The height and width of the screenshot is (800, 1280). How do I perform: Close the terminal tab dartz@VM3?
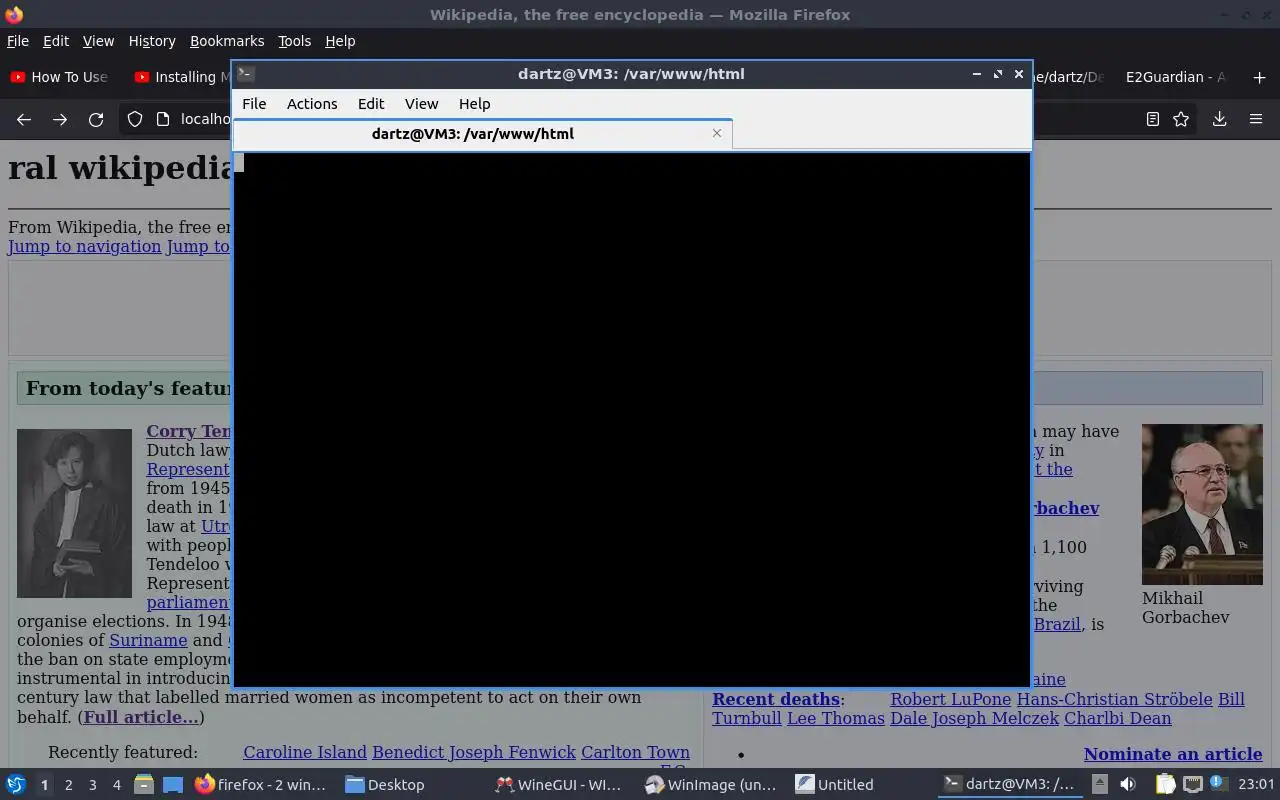pyautogui.click(x=717, y=133)
